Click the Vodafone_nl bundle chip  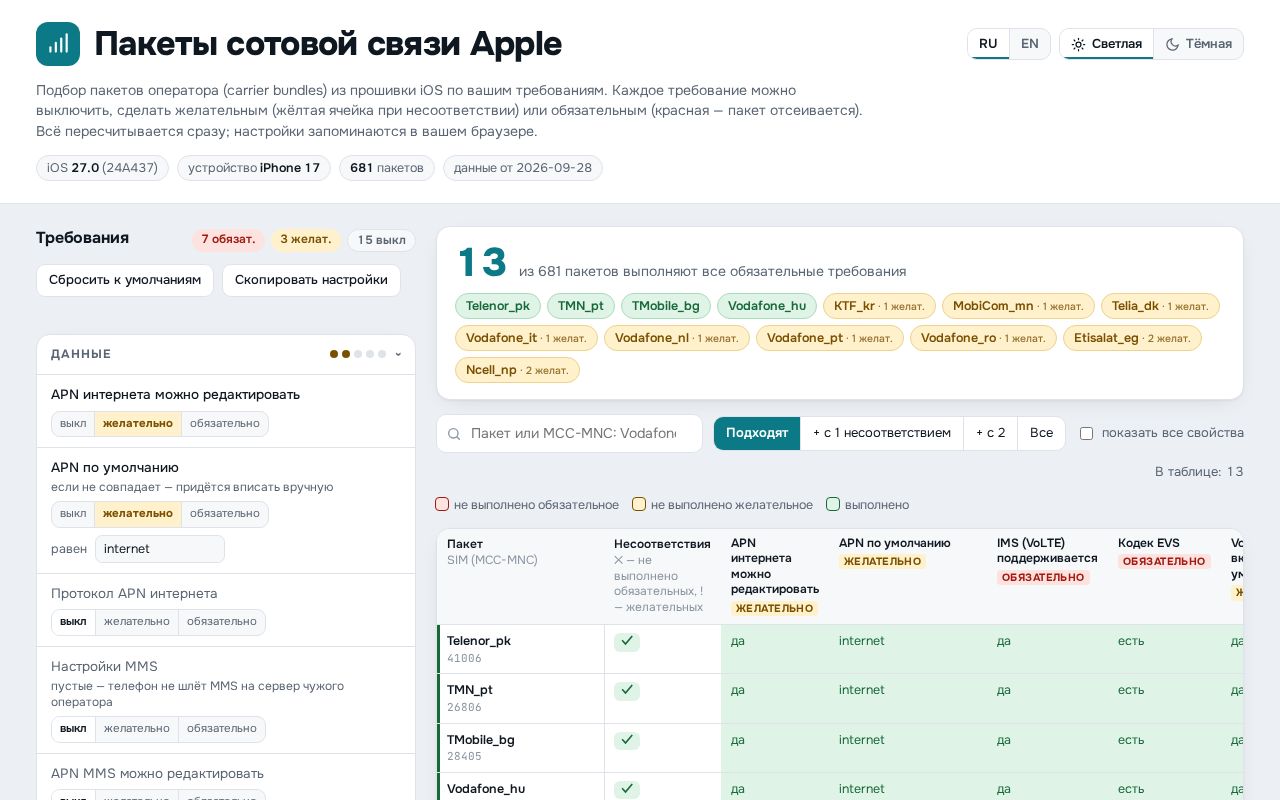677,338
